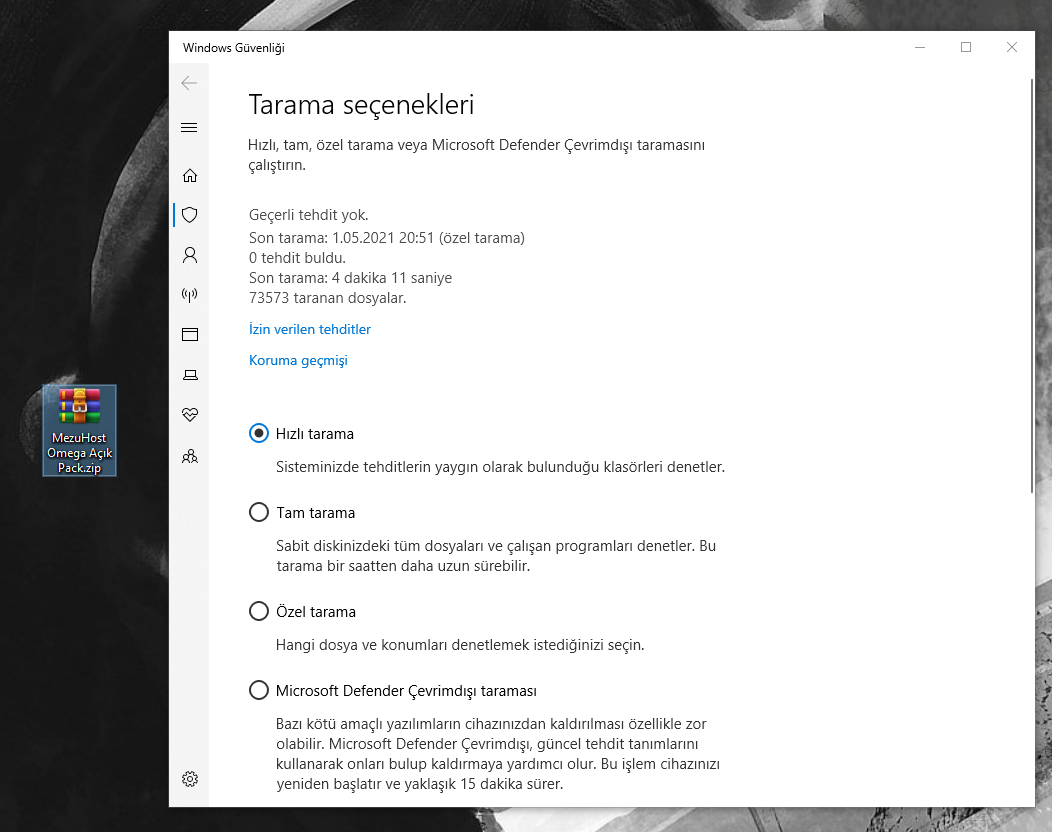Screen dimensions: 1052x832
Task: Maximize the Windows Güvenliği window
Action: pos(966,47)
